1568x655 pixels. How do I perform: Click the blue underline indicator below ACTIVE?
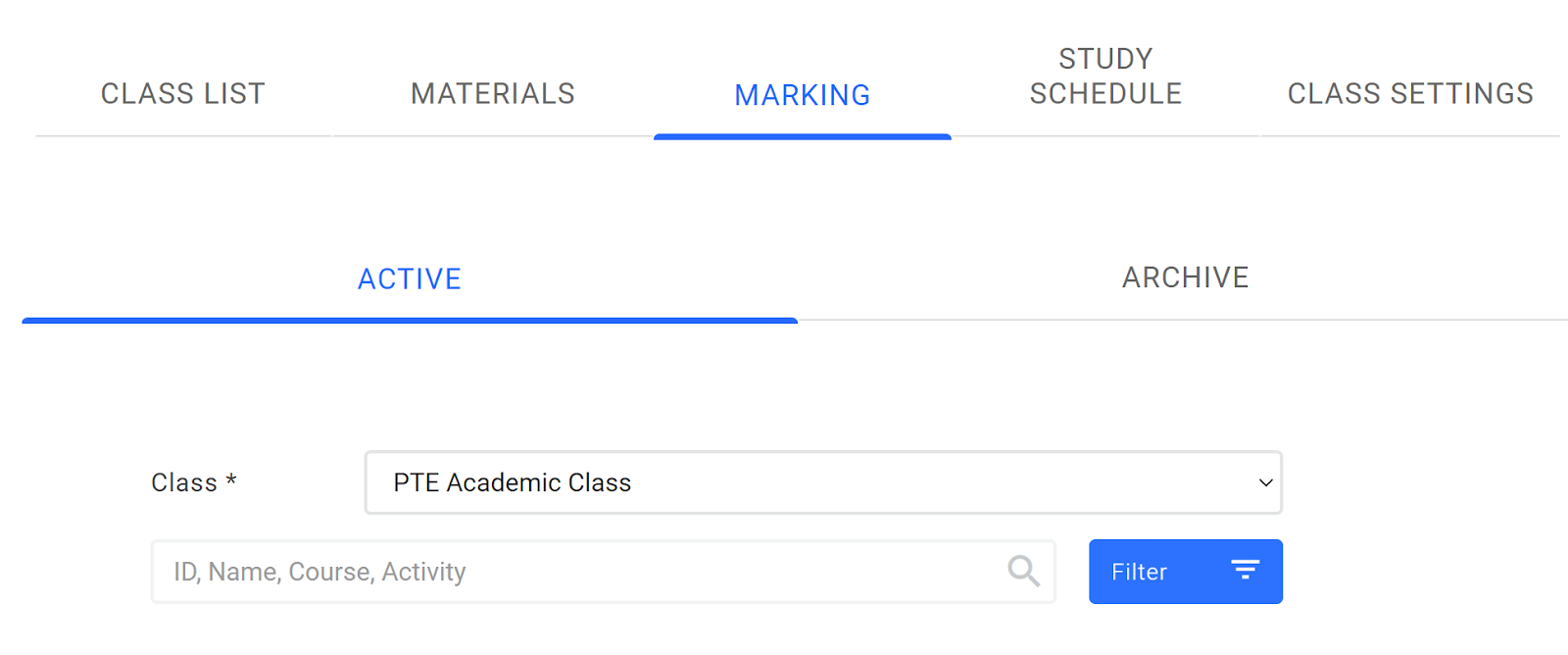[410, 319]
